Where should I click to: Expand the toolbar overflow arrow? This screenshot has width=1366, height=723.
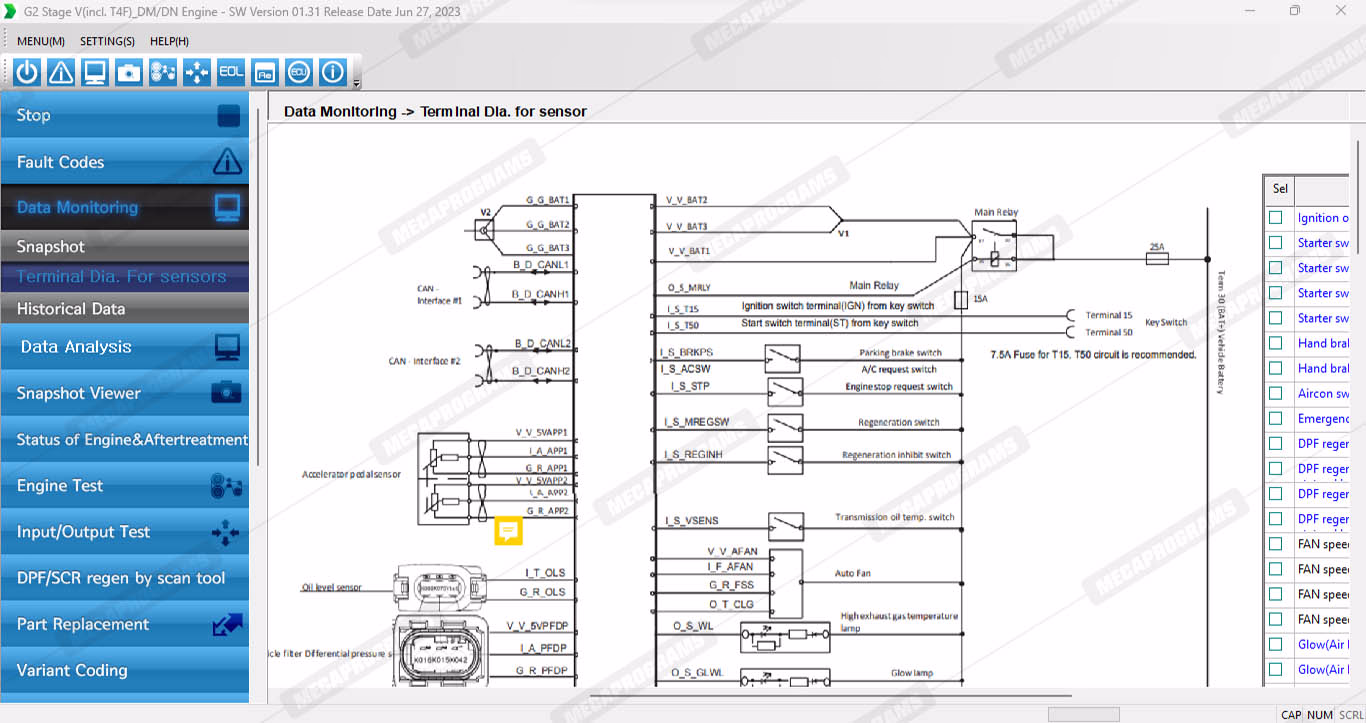(x=357, y=84)
